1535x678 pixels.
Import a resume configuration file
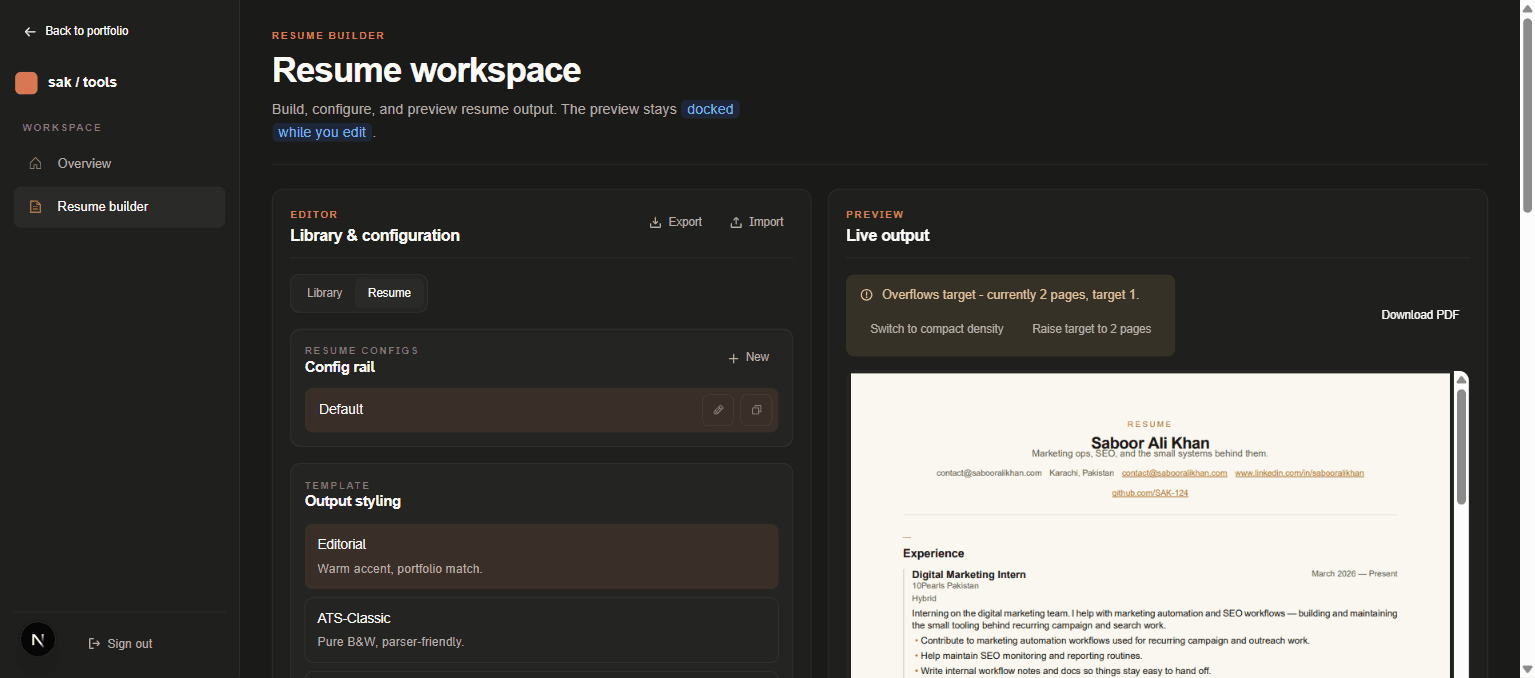(756, 222)
